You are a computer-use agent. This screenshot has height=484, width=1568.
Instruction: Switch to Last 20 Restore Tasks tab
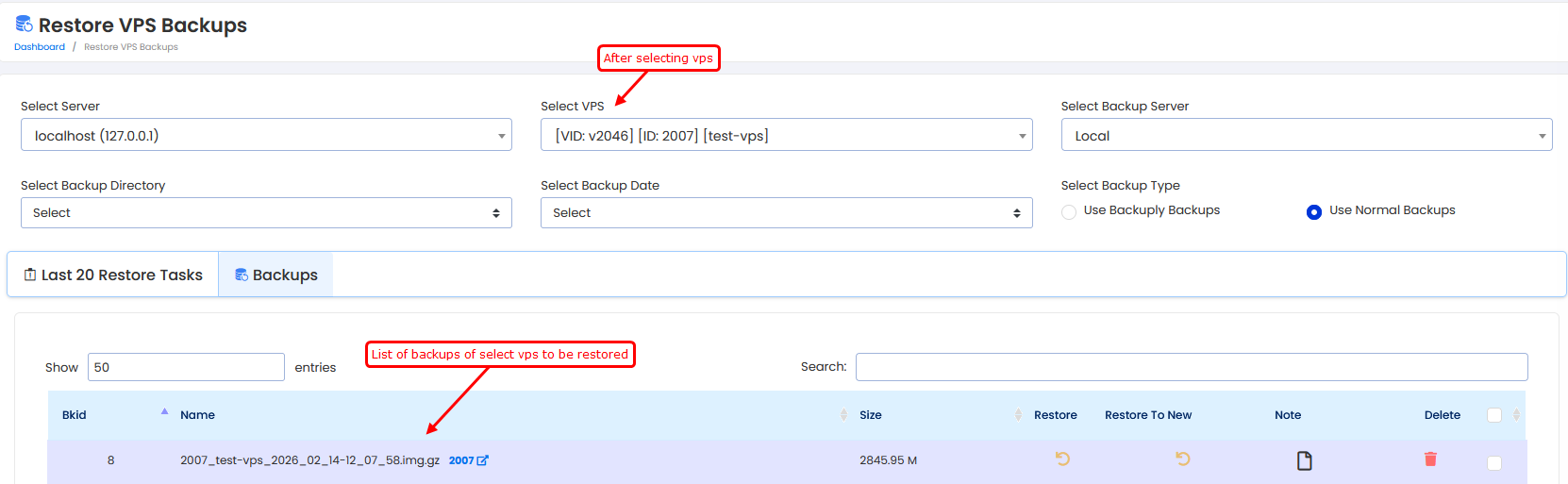113,275
